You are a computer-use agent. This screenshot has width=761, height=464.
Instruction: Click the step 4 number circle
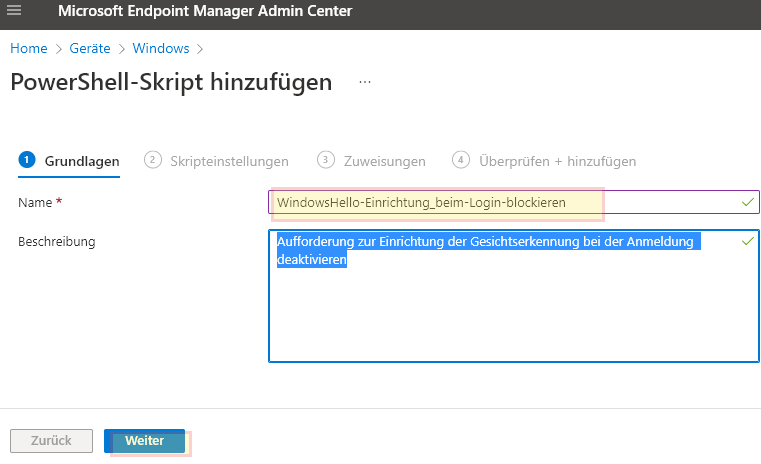tap(461, 160)
